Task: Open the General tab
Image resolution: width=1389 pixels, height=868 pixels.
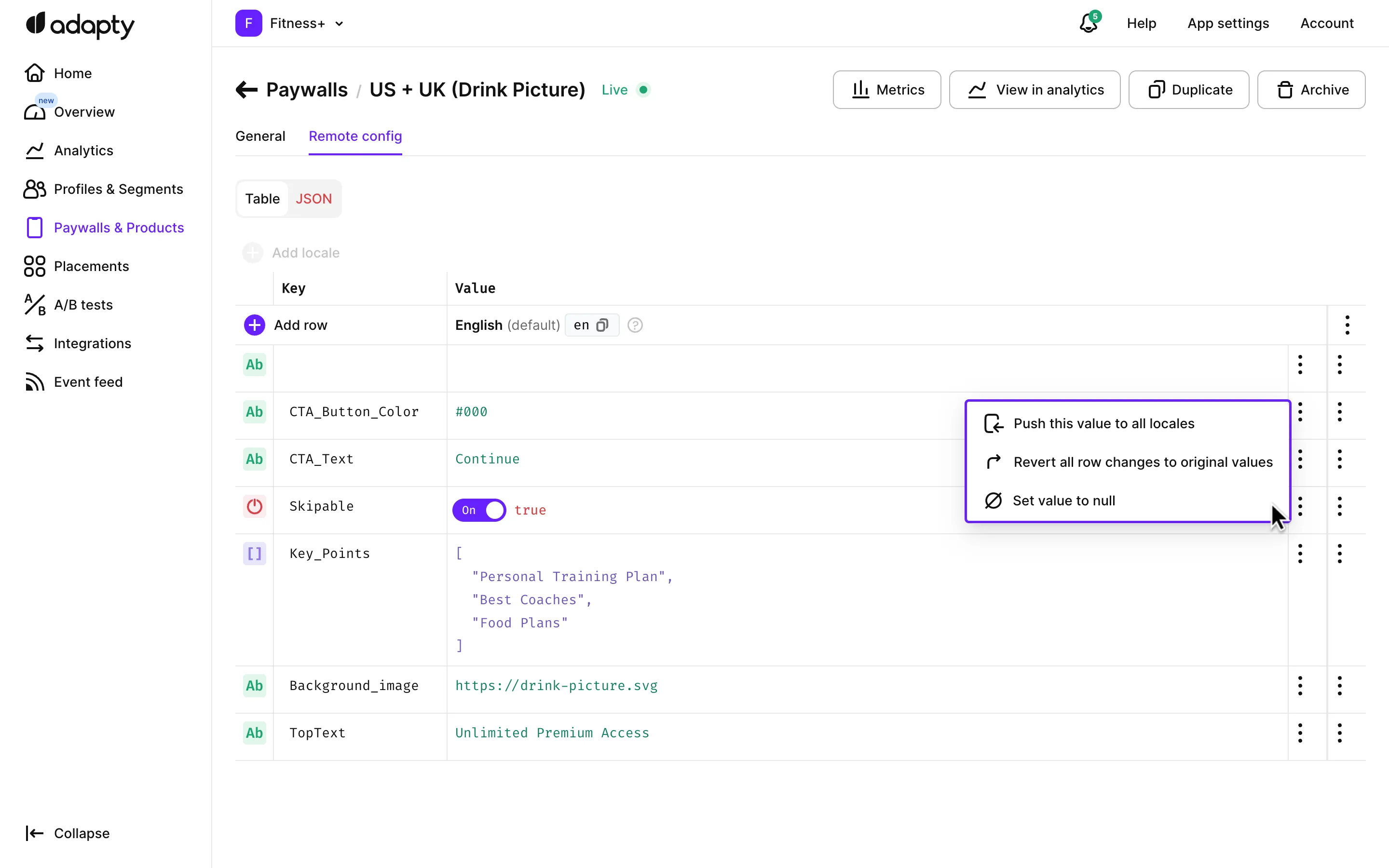Action: (260, 136)
